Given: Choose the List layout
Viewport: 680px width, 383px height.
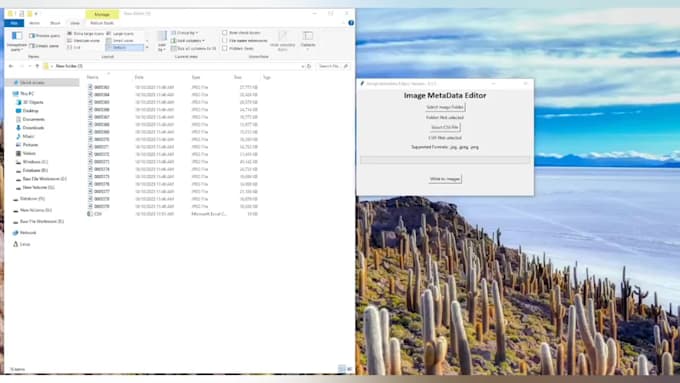Looking at the screenshot, I should tap(74, 47).
